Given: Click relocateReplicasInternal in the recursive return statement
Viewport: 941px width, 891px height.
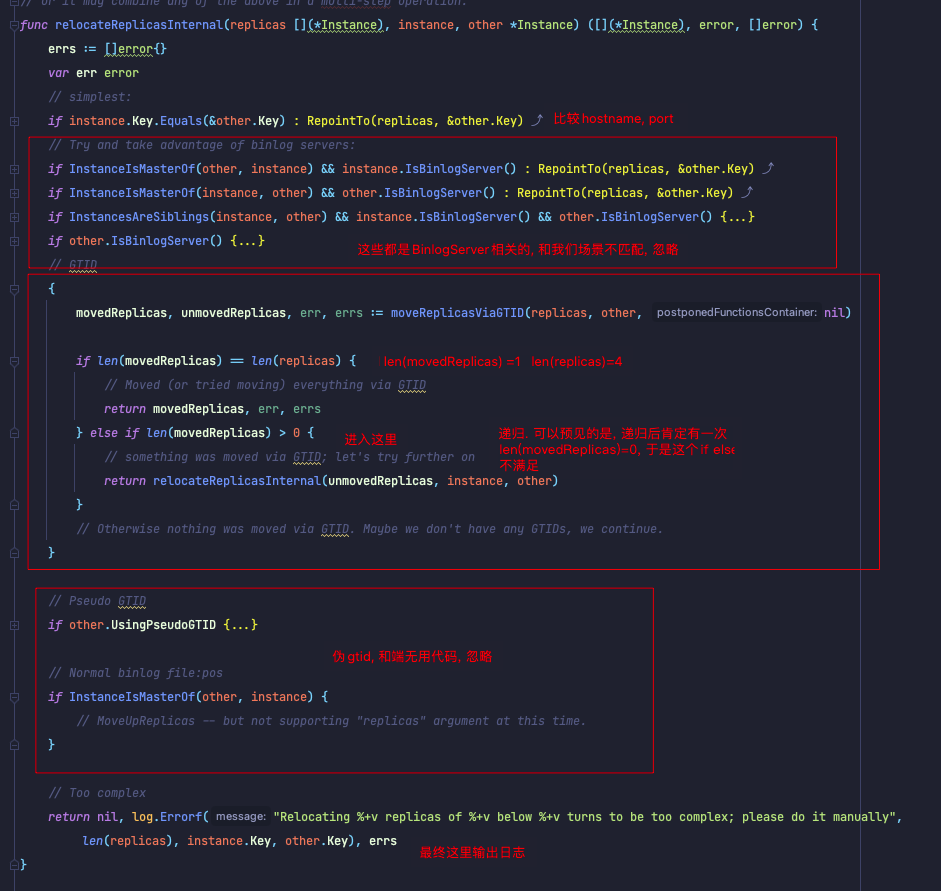Looking at the screenshot, I should pyautogui.click(x=237, y=481).
